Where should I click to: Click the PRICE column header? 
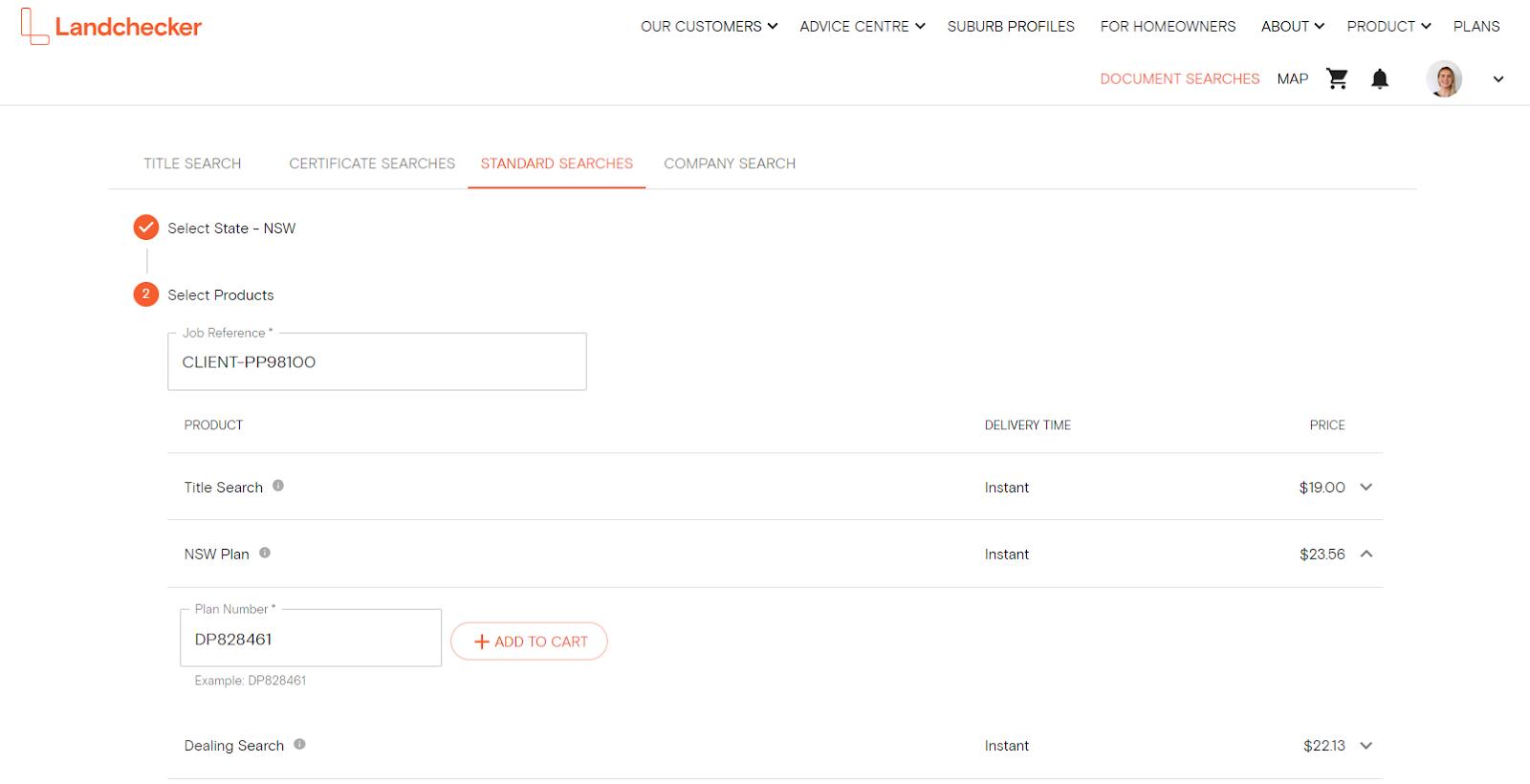click(1327, 425)
